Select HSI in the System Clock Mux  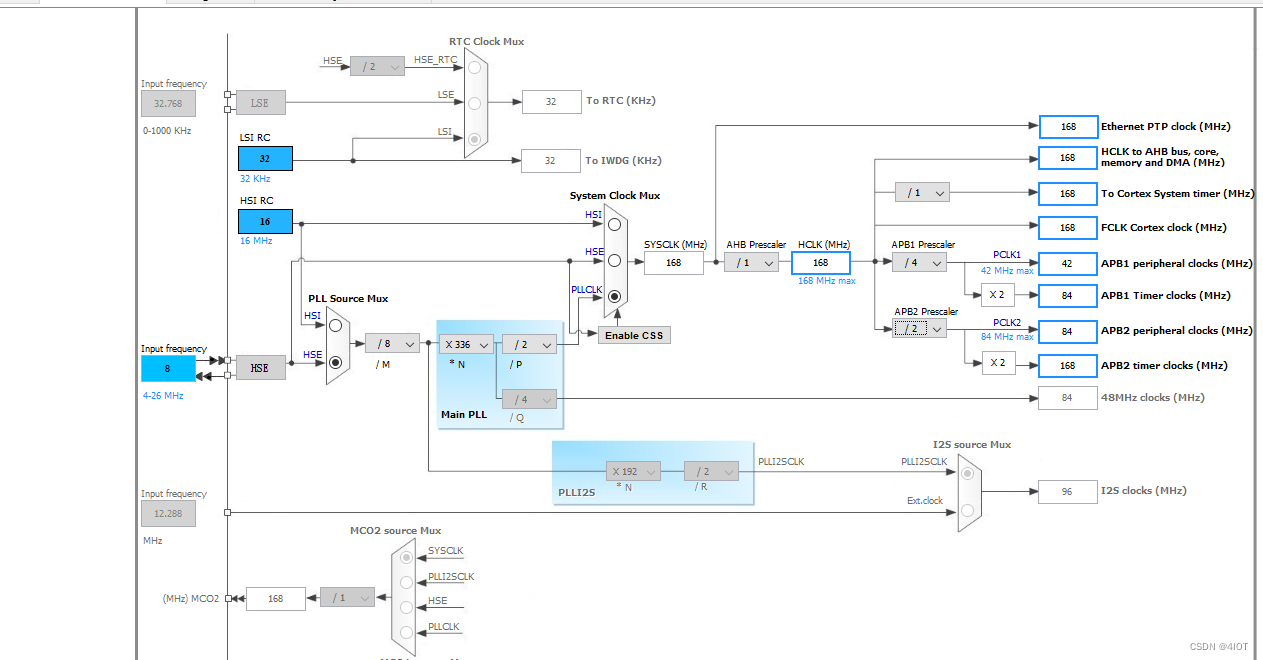tap(613, 223)
